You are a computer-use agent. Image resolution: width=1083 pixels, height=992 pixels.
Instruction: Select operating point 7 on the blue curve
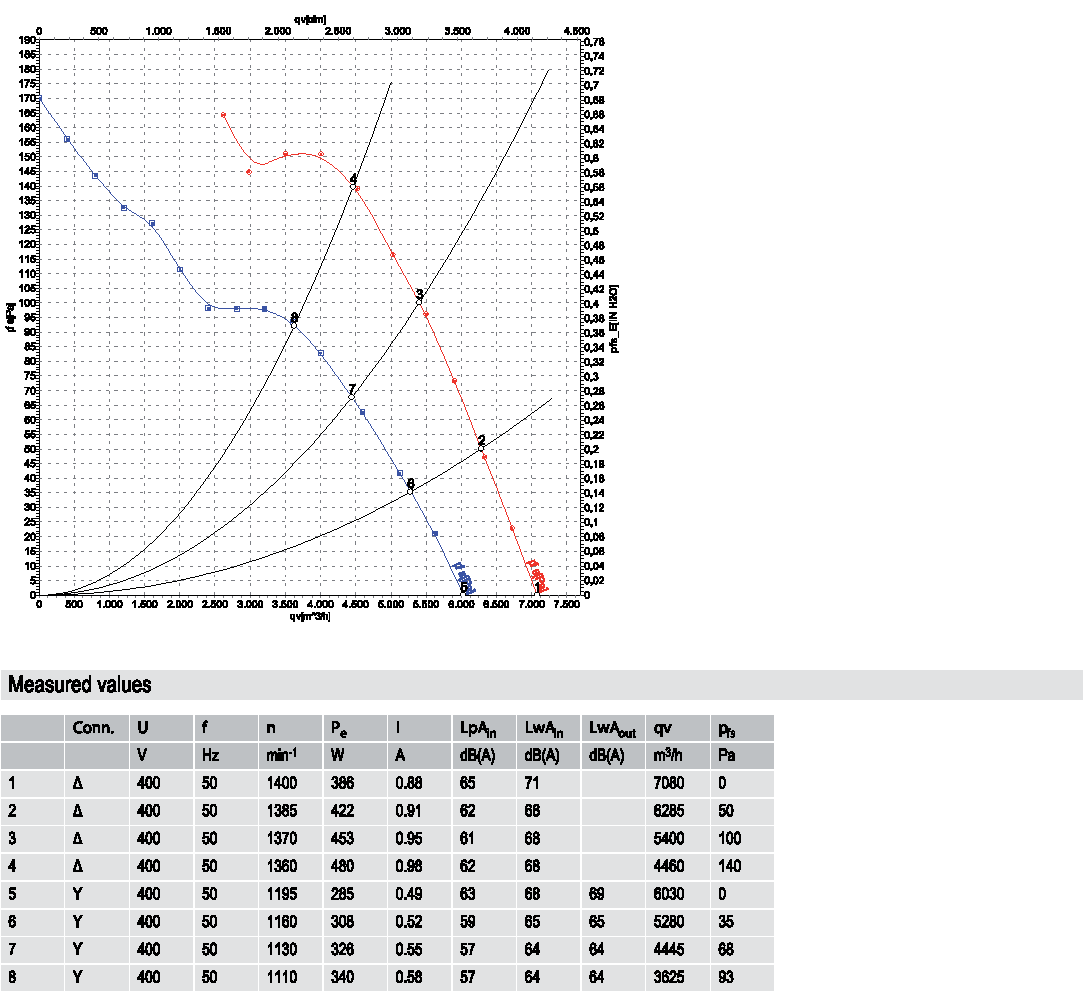coord(352,397)
